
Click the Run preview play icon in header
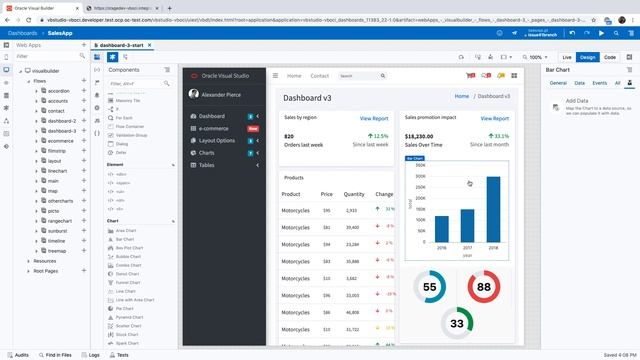[601, 33]
